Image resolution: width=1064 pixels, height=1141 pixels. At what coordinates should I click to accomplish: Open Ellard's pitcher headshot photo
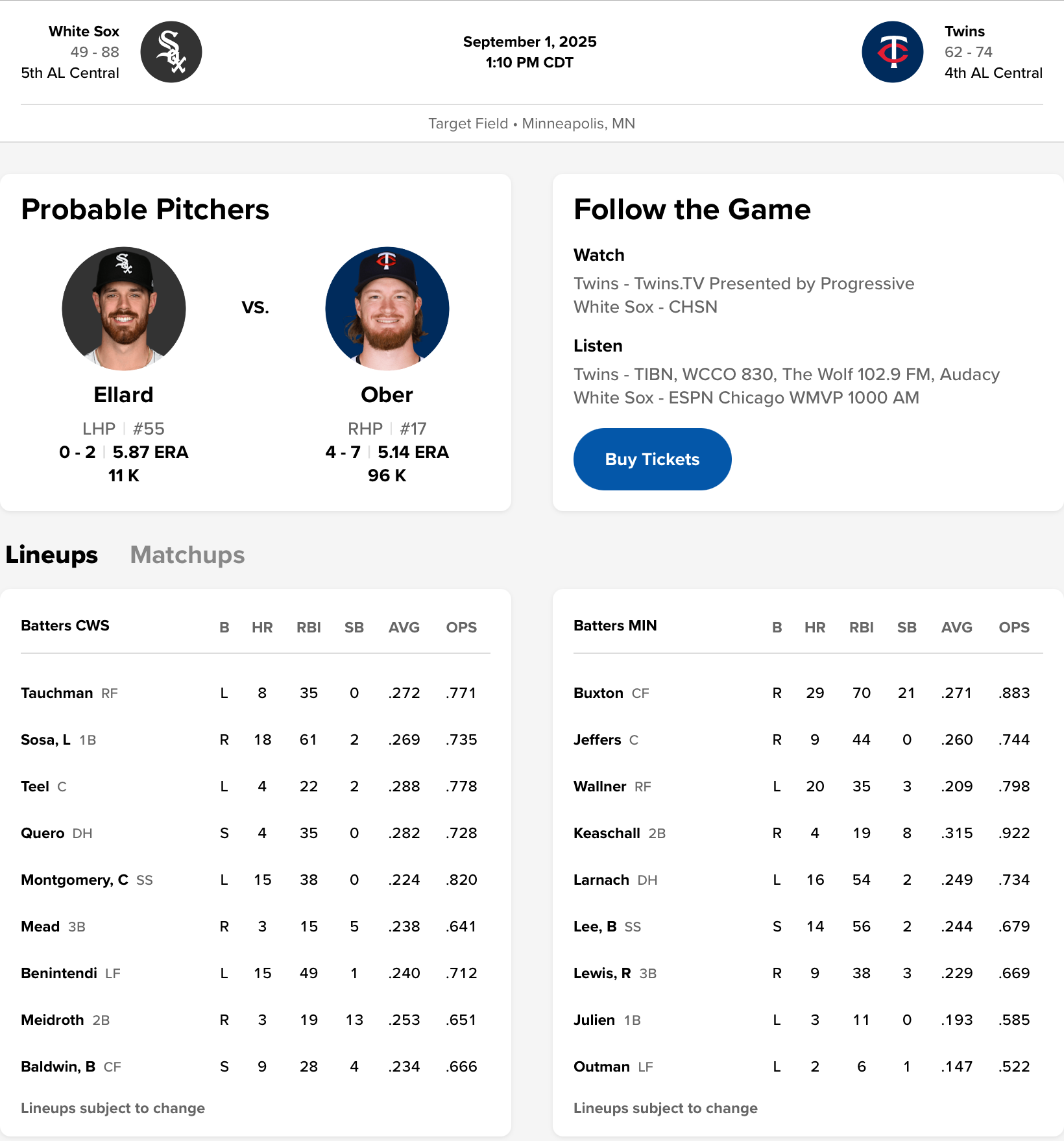[x=124, y=309]
